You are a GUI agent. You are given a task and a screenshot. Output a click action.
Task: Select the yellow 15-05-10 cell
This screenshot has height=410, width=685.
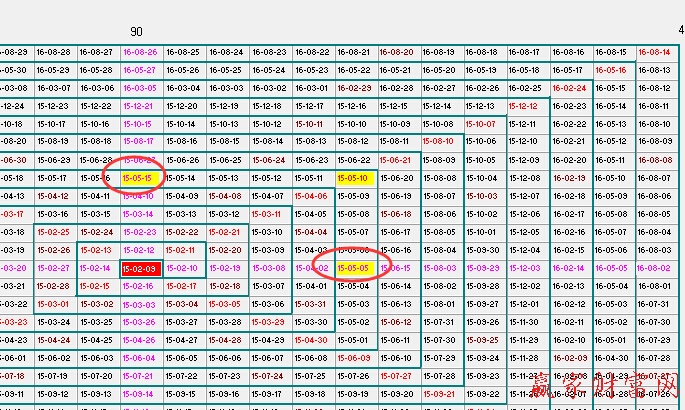pos(354,178)
